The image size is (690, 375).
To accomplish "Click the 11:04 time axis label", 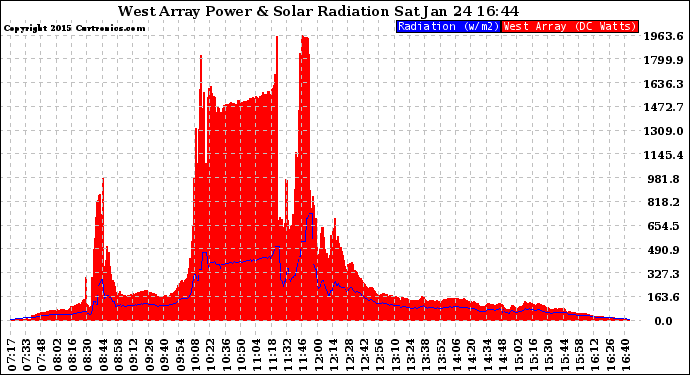I will pyautogui.click(x=256, y=355).
